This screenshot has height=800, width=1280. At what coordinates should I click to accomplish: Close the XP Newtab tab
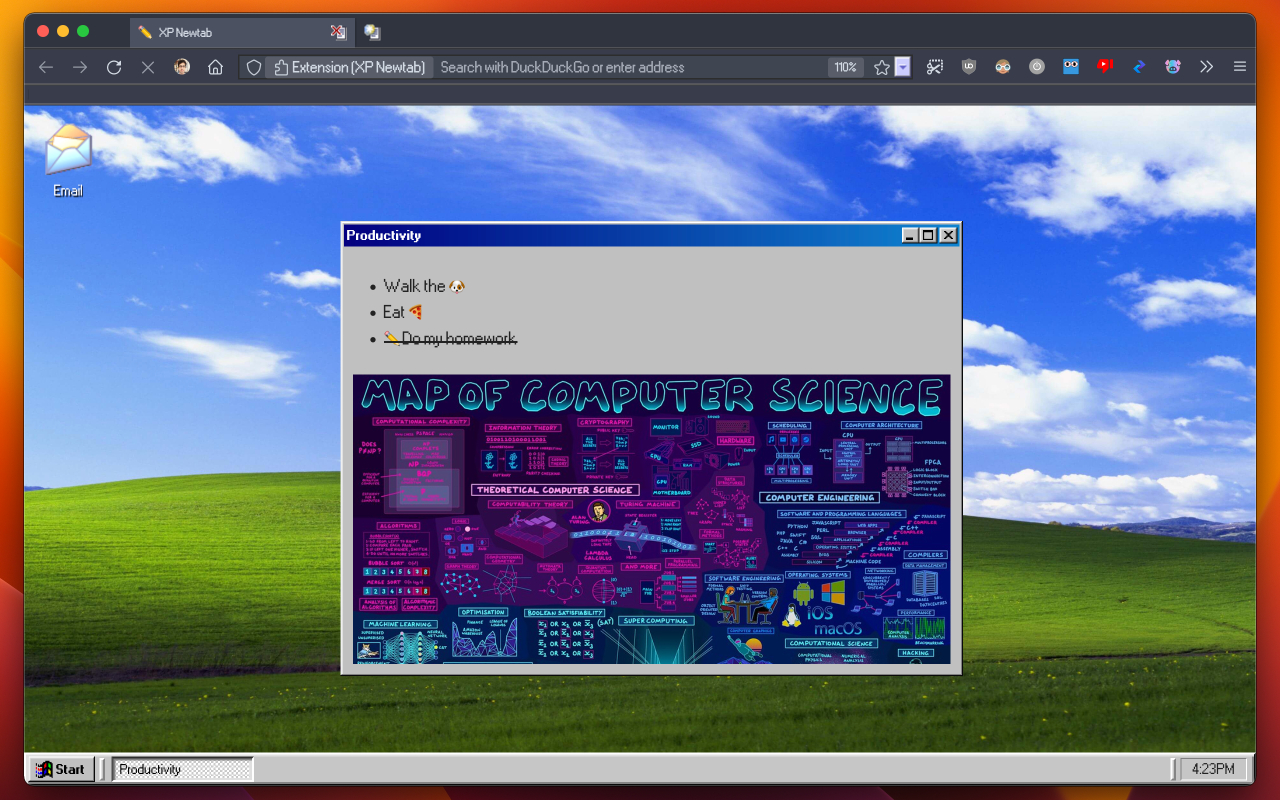(x=338, y=32)
